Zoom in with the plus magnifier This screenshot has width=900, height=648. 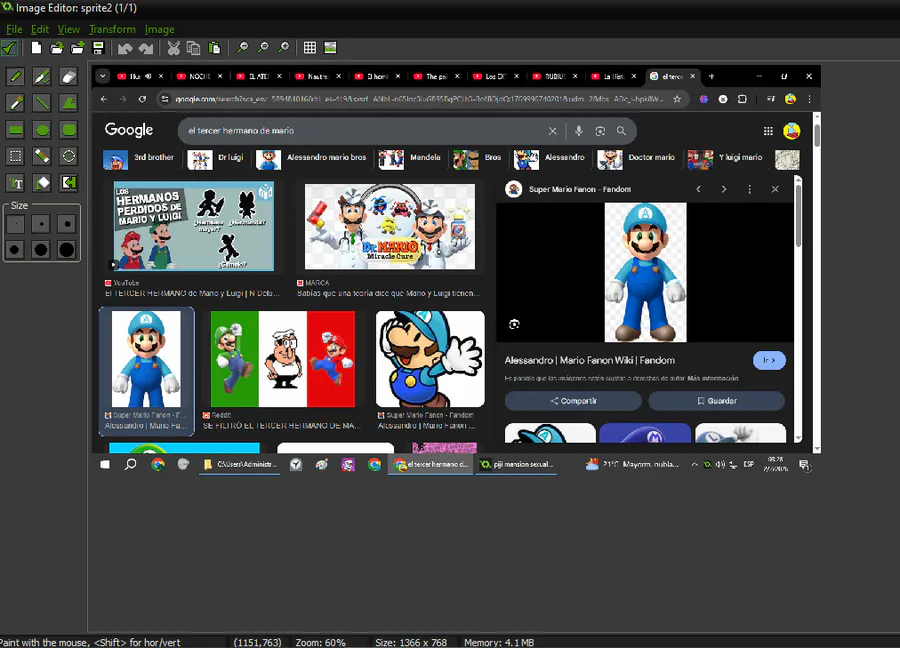point(283,48)
